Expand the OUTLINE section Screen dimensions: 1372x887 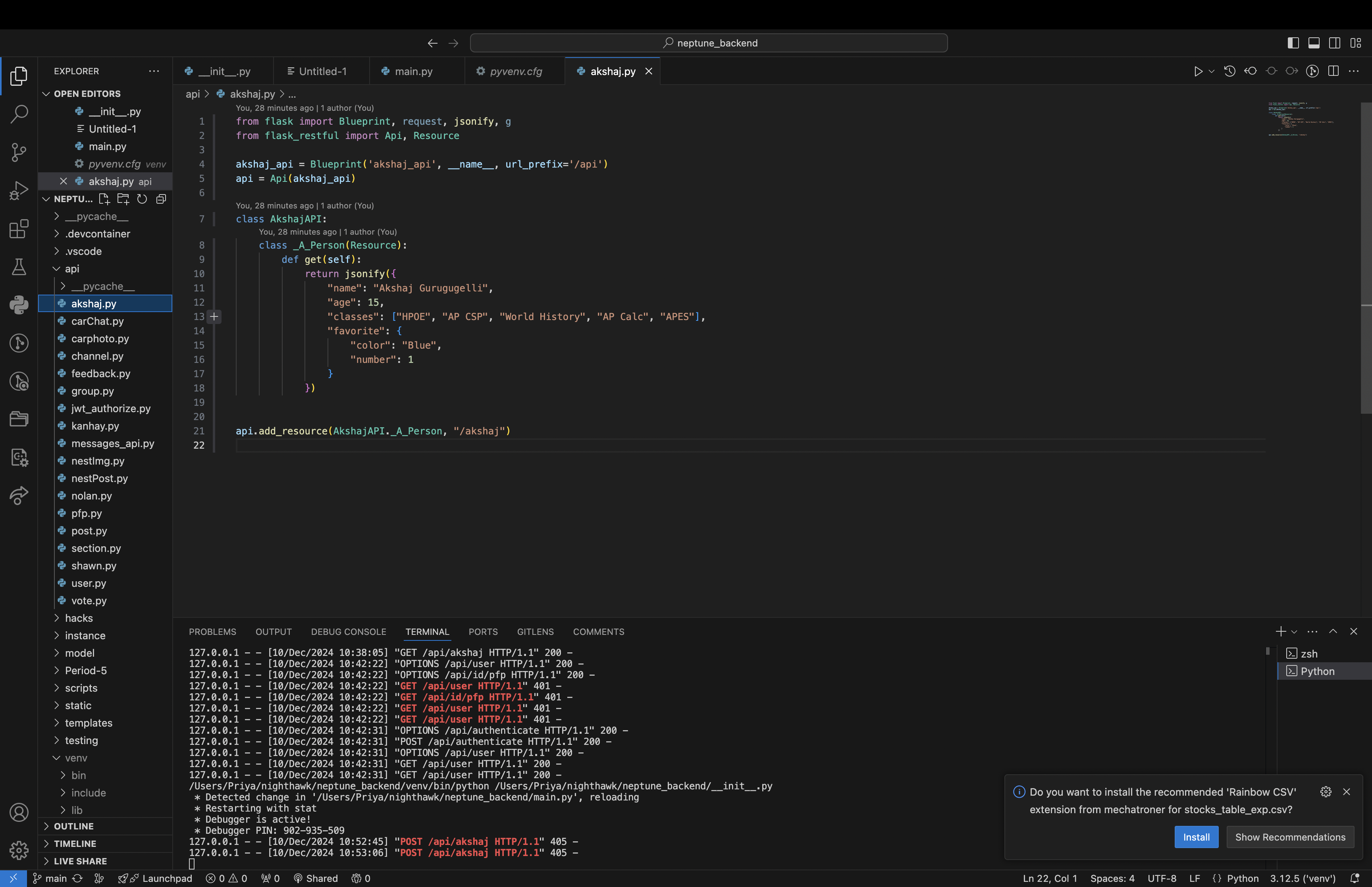point(105,826)
